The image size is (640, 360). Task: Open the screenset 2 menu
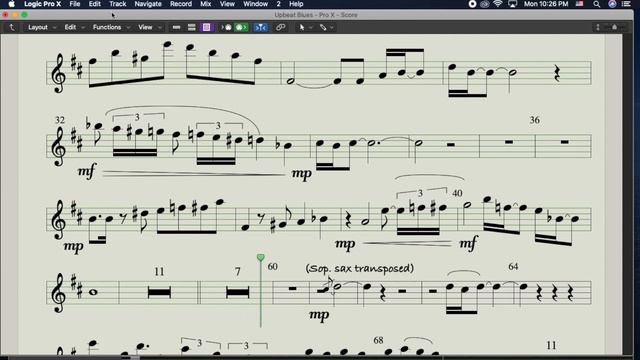pos(278,4)
